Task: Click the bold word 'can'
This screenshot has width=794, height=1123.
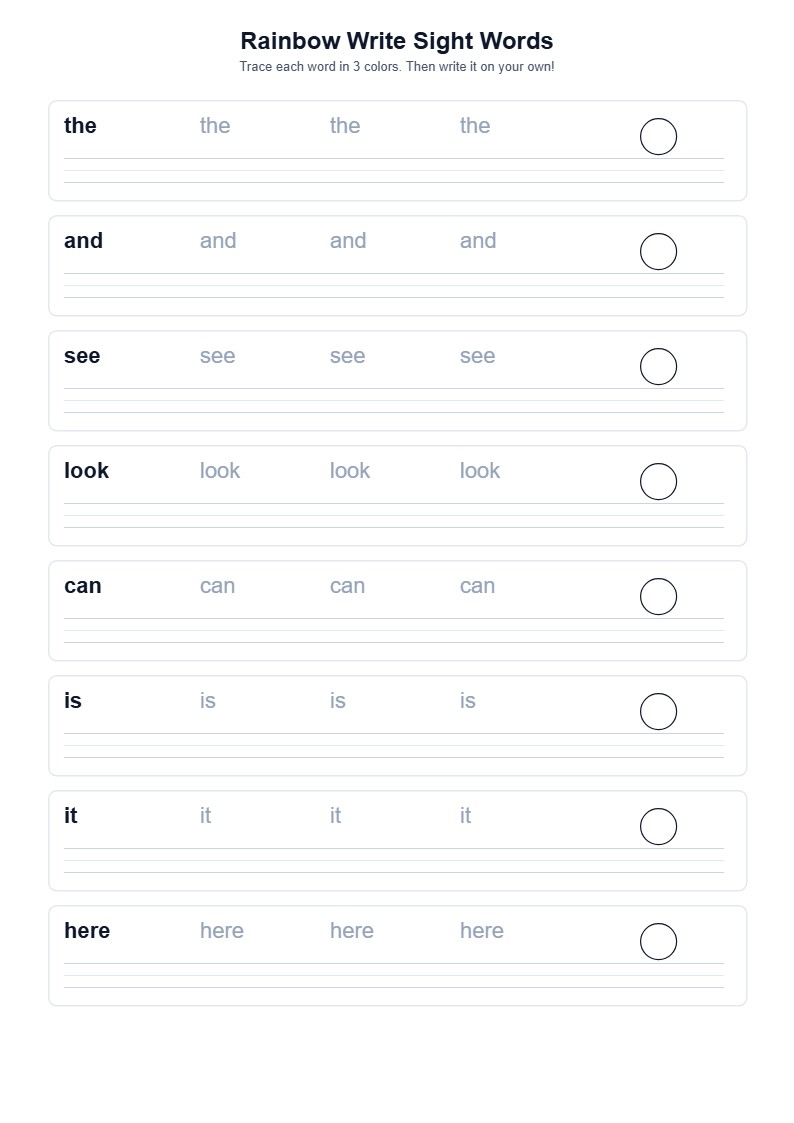Action: click(x=82, y=586)
